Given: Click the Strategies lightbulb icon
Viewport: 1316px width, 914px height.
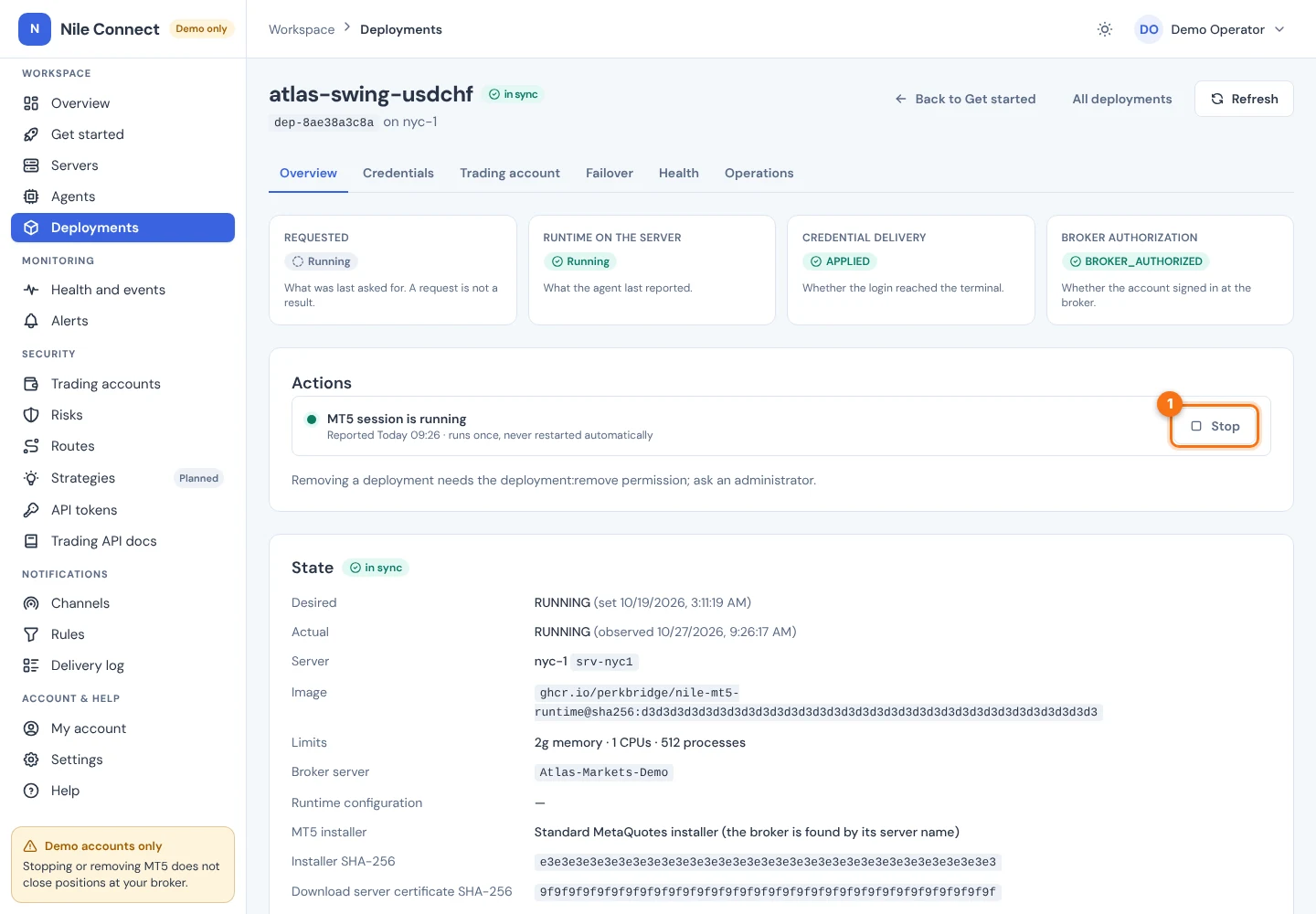Looking at the screenshot, I should pyautogui.click(x=31, y=478).
